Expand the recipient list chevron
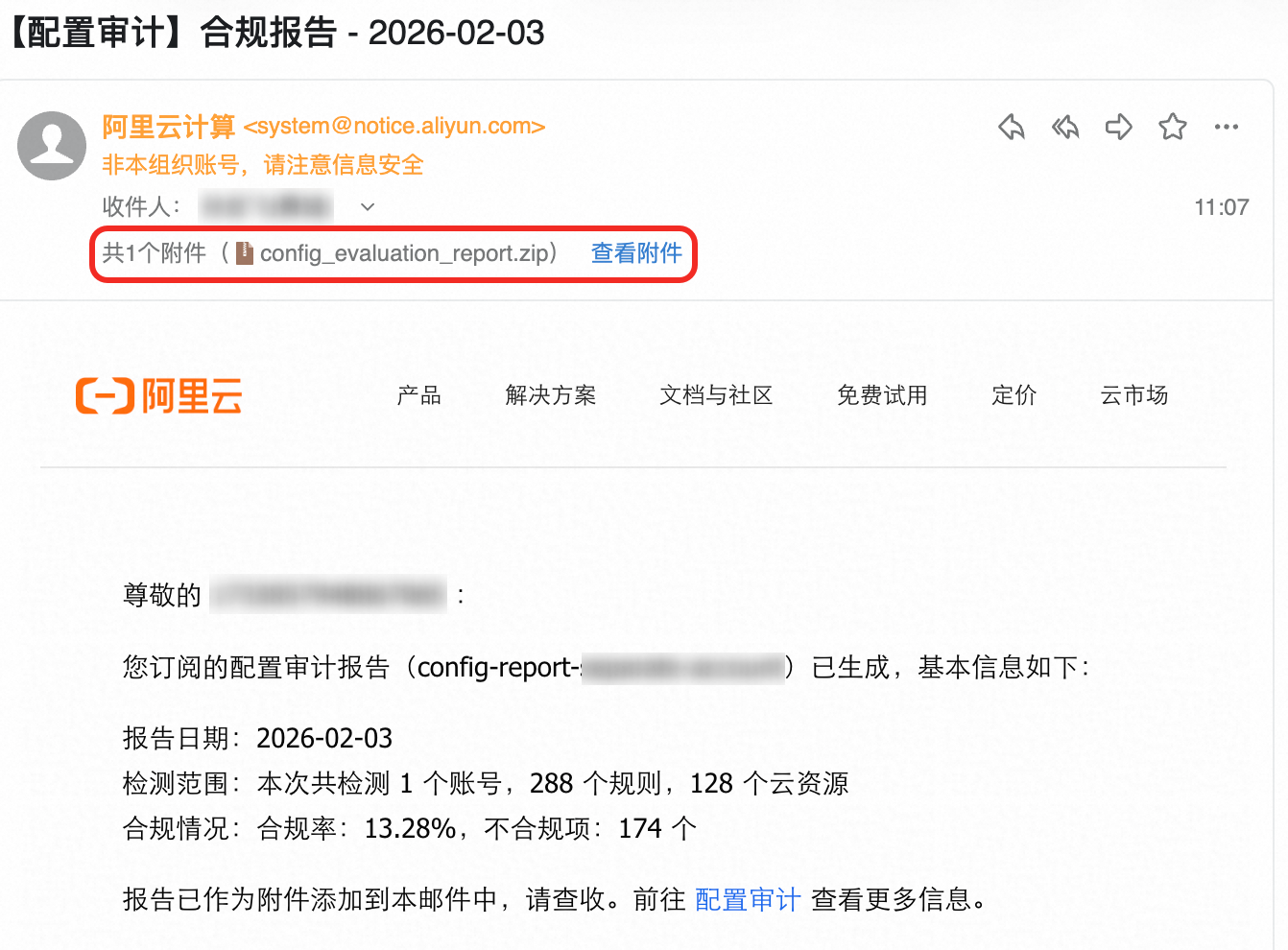Image resolution: width=1288 pixels, height=950 pixels. pos(367,206)
